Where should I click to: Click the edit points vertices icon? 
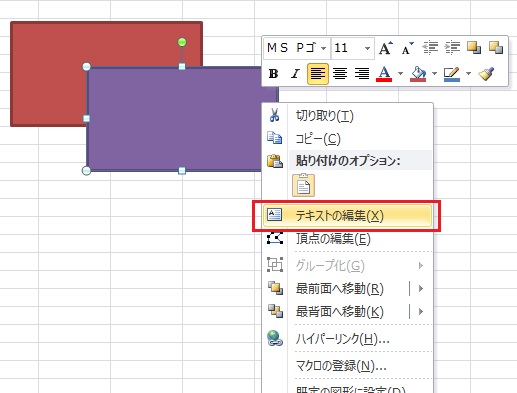[x=275, y=238]
